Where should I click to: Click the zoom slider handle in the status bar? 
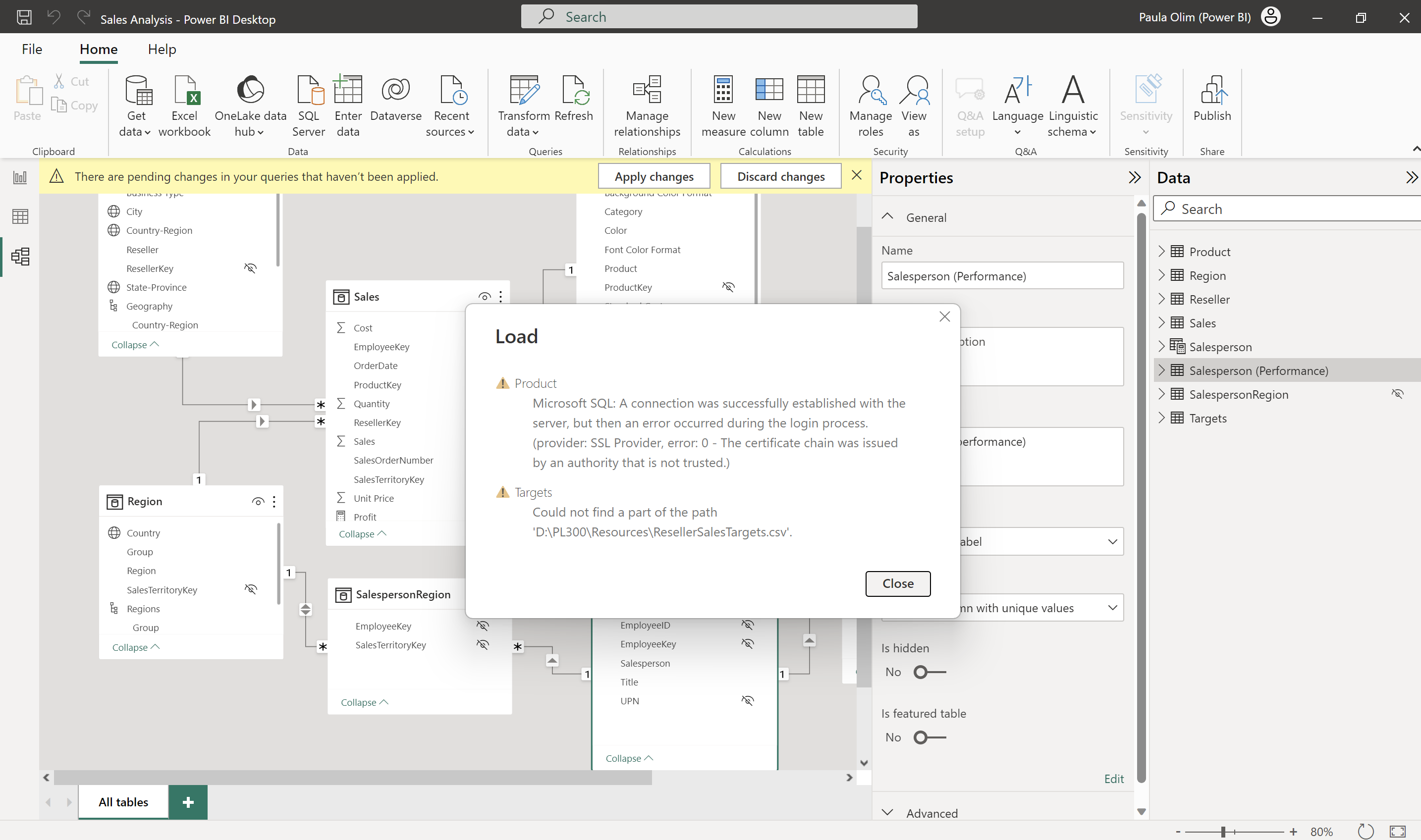tap(1223, 832)
